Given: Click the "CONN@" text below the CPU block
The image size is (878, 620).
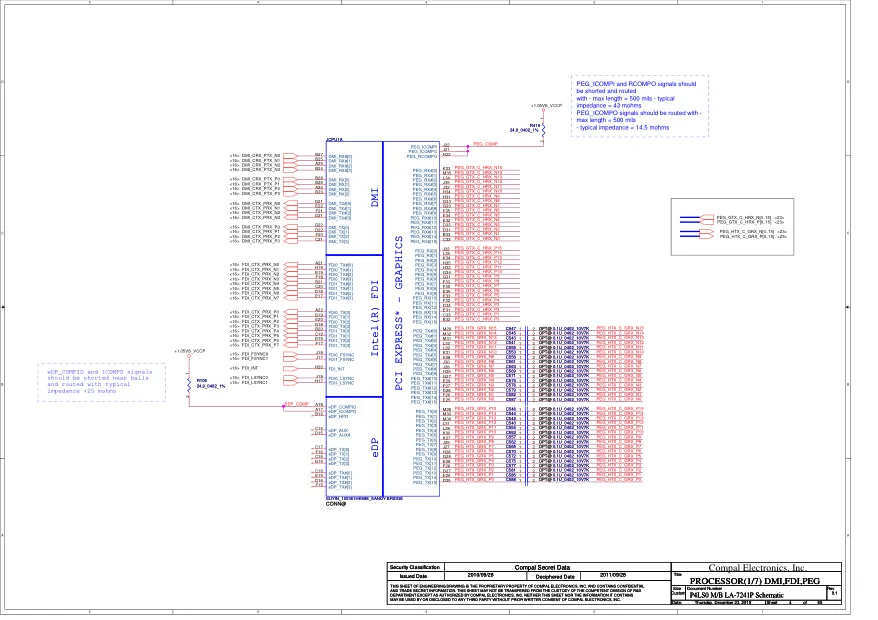Looking at the screenshot, I should pyautogui.click(x=336, y=504).
